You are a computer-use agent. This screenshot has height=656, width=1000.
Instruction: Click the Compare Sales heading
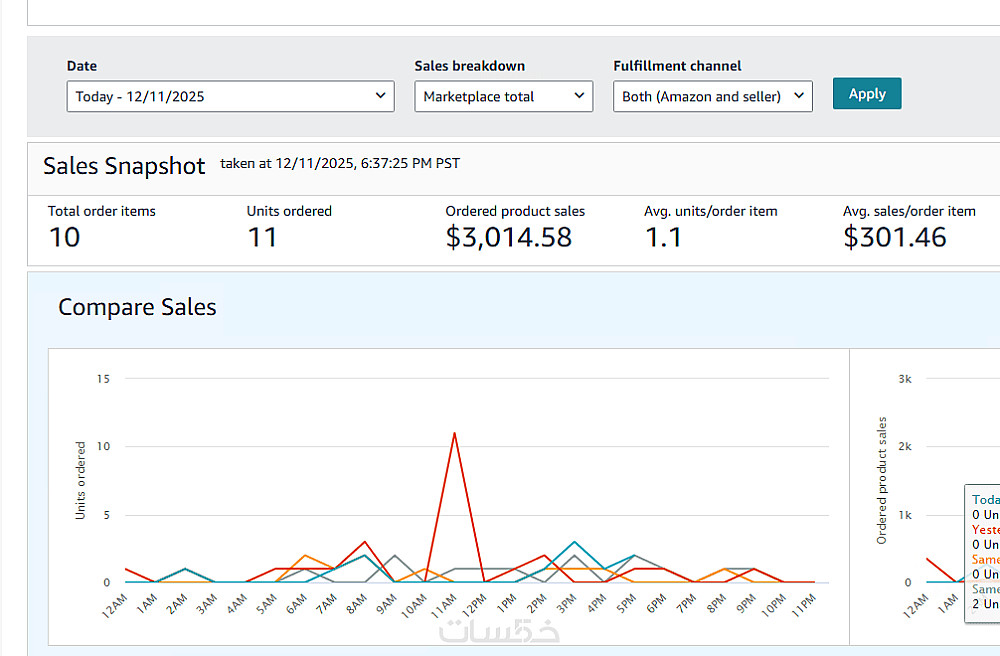point(137,307)
